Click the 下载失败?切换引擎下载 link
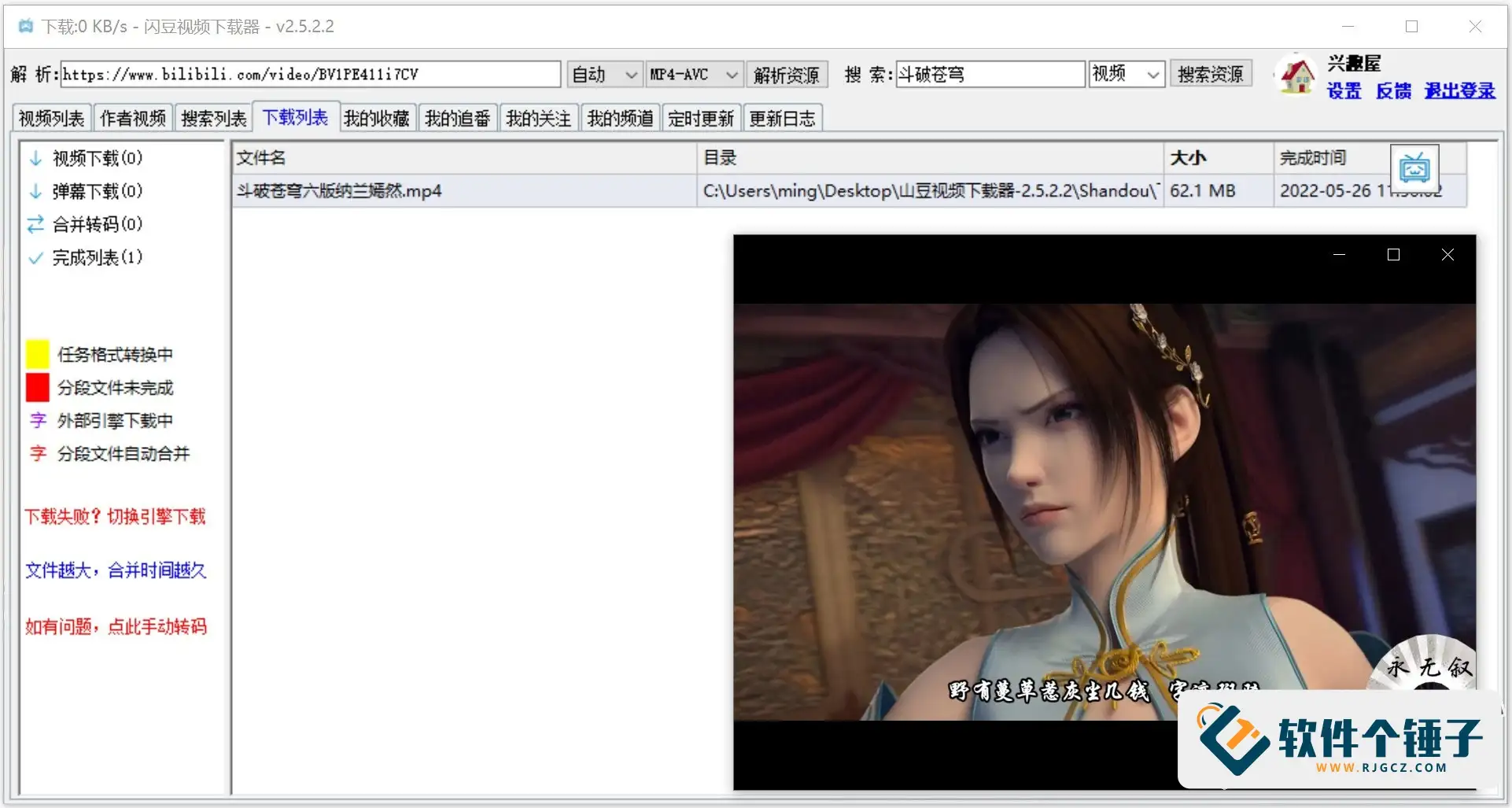 tap(115, 517)
